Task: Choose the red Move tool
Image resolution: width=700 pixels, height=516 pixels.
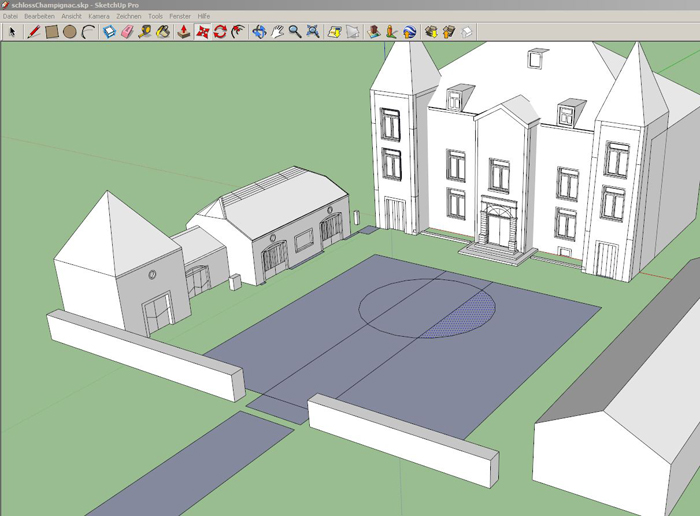Action: pyautogui.click(x=203, y=32)
